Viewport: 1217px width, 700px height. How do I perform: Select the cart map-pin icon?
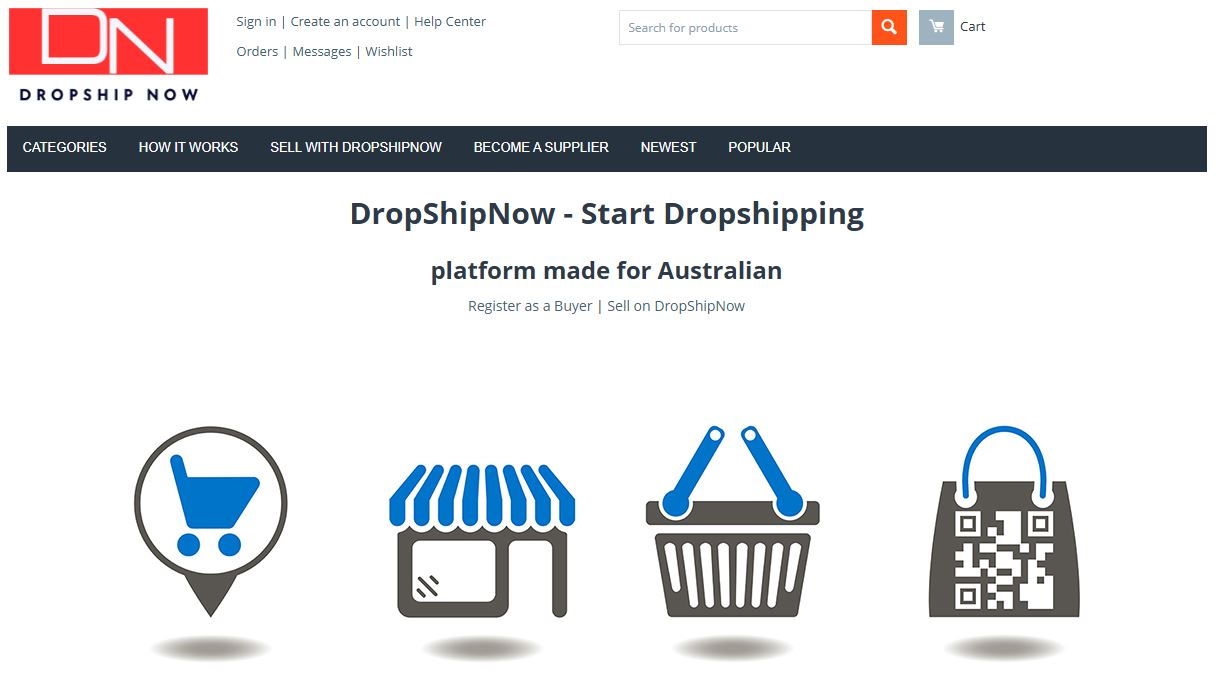210,521
